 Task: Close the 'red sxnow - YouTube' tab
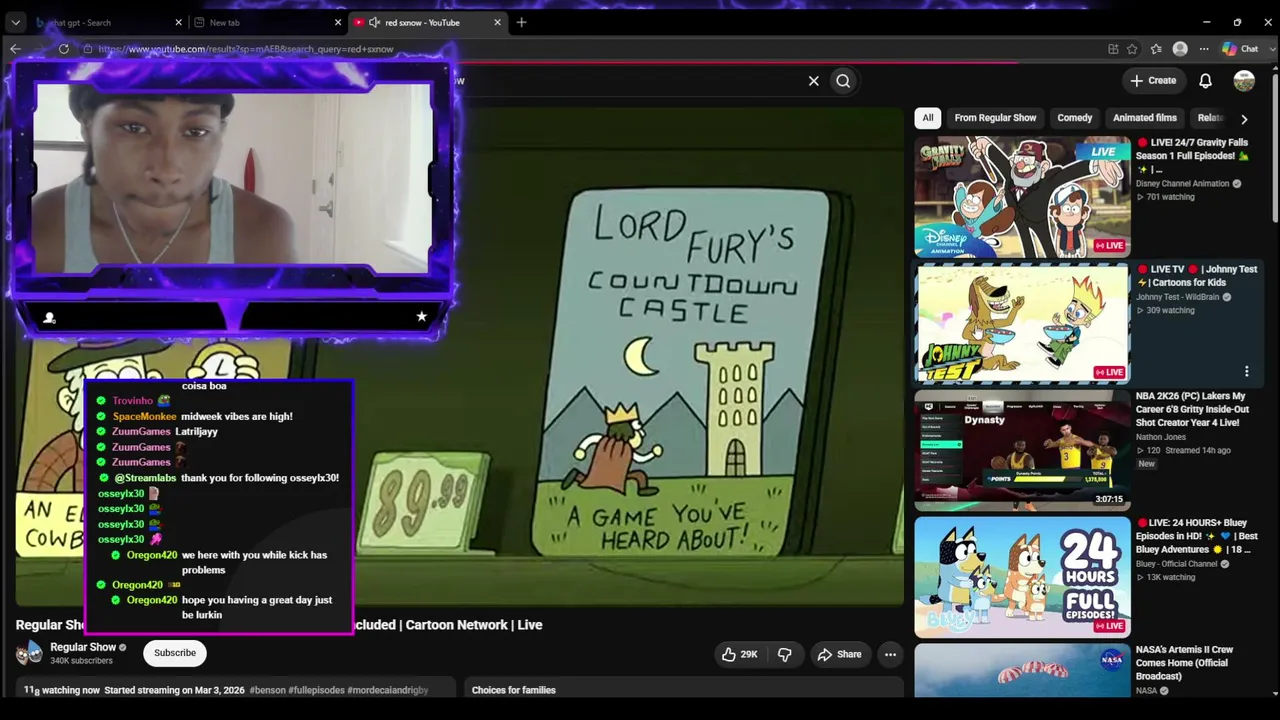[498, 22]
